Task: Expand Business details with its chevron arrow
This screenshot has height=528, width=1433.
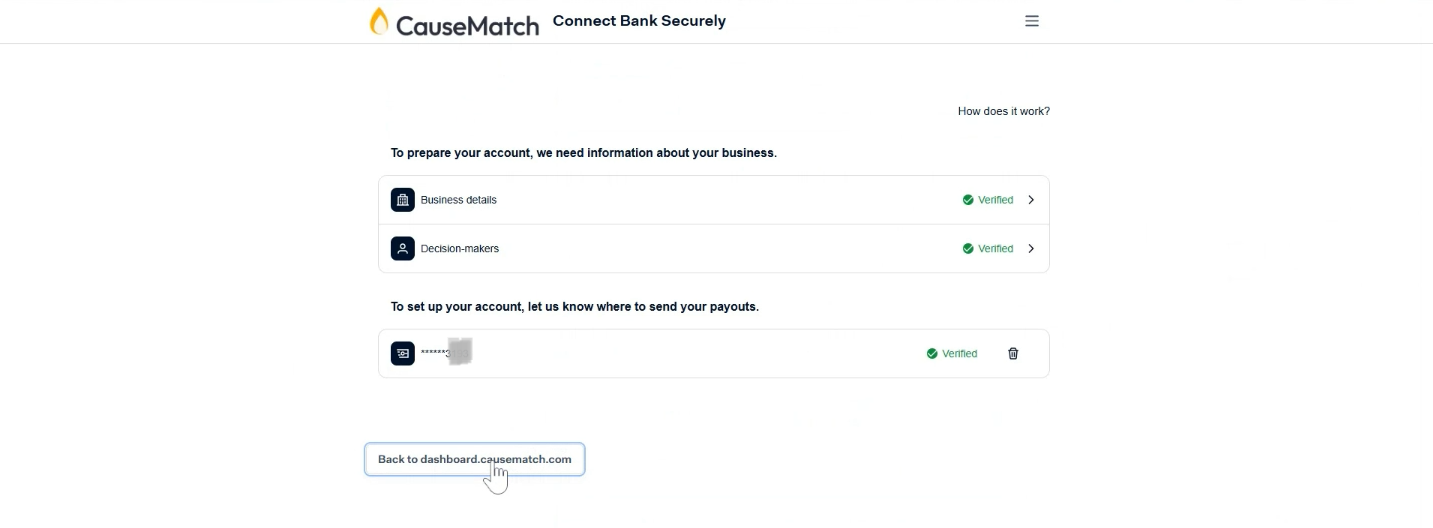Action: point(1031,200)
